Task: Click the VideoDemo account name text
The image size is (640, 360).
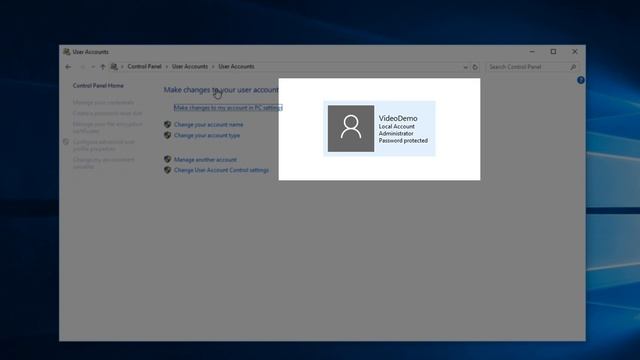Action: (x=398, y=118)
